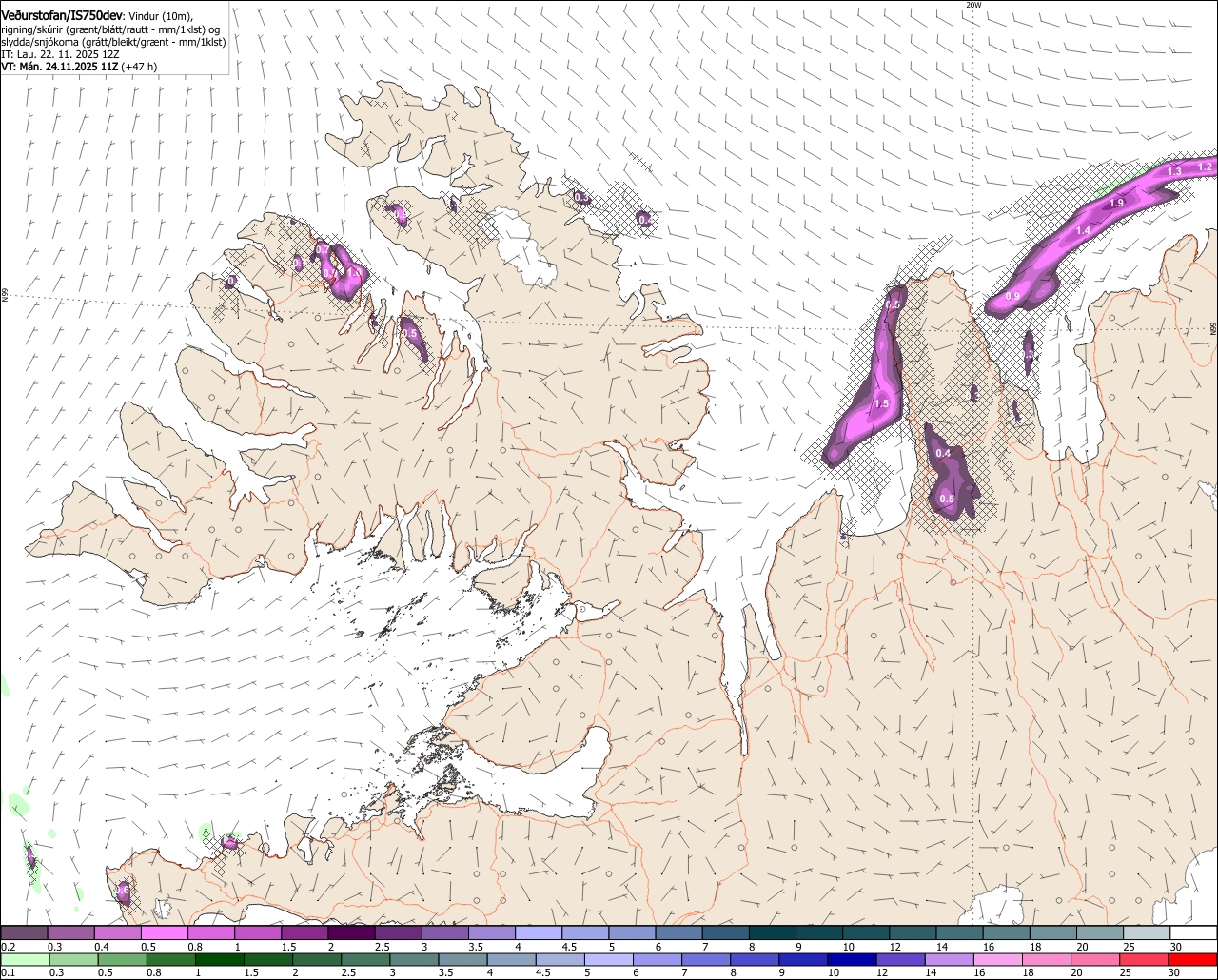
Task: Click the '0.1' label on the lower color scale
Action: [x=9, y=972]
